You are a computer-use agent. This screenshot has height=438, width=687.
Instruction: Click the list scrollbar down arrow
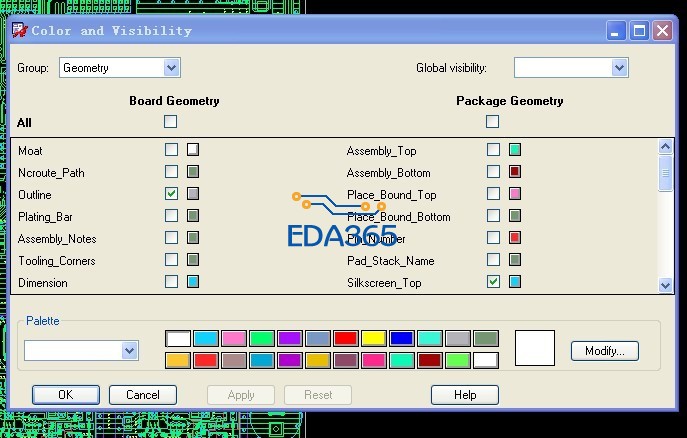(x=666, y=285)
